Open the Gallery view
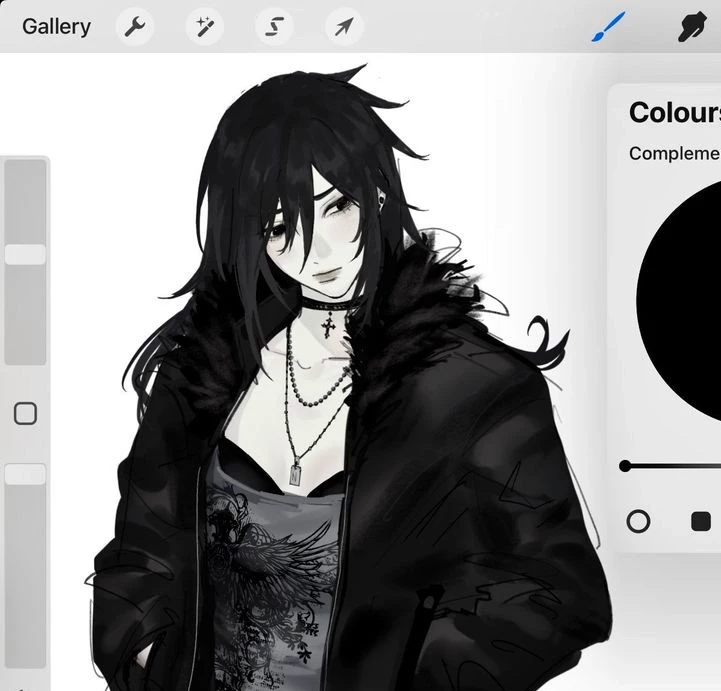The image size is (721, 691). (56, 27)
